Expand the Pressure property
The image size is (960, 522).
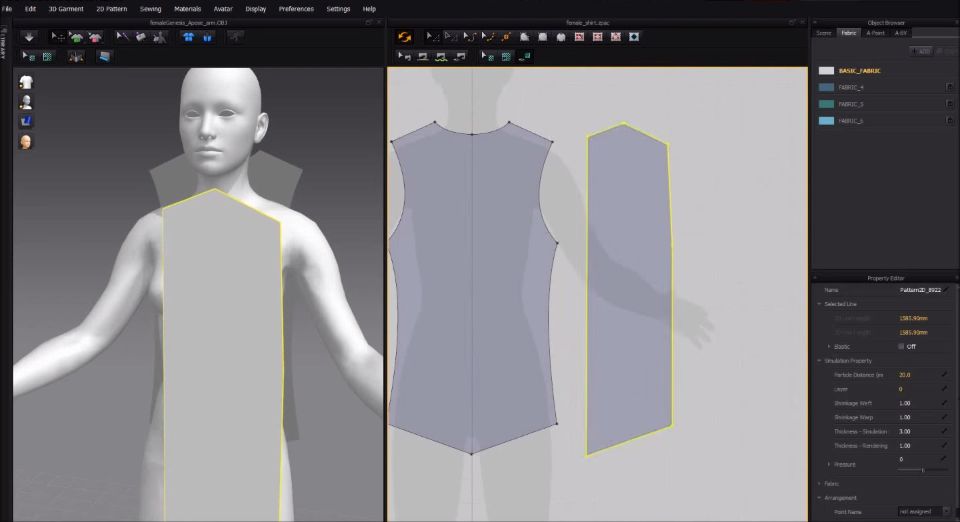point(829,464)
